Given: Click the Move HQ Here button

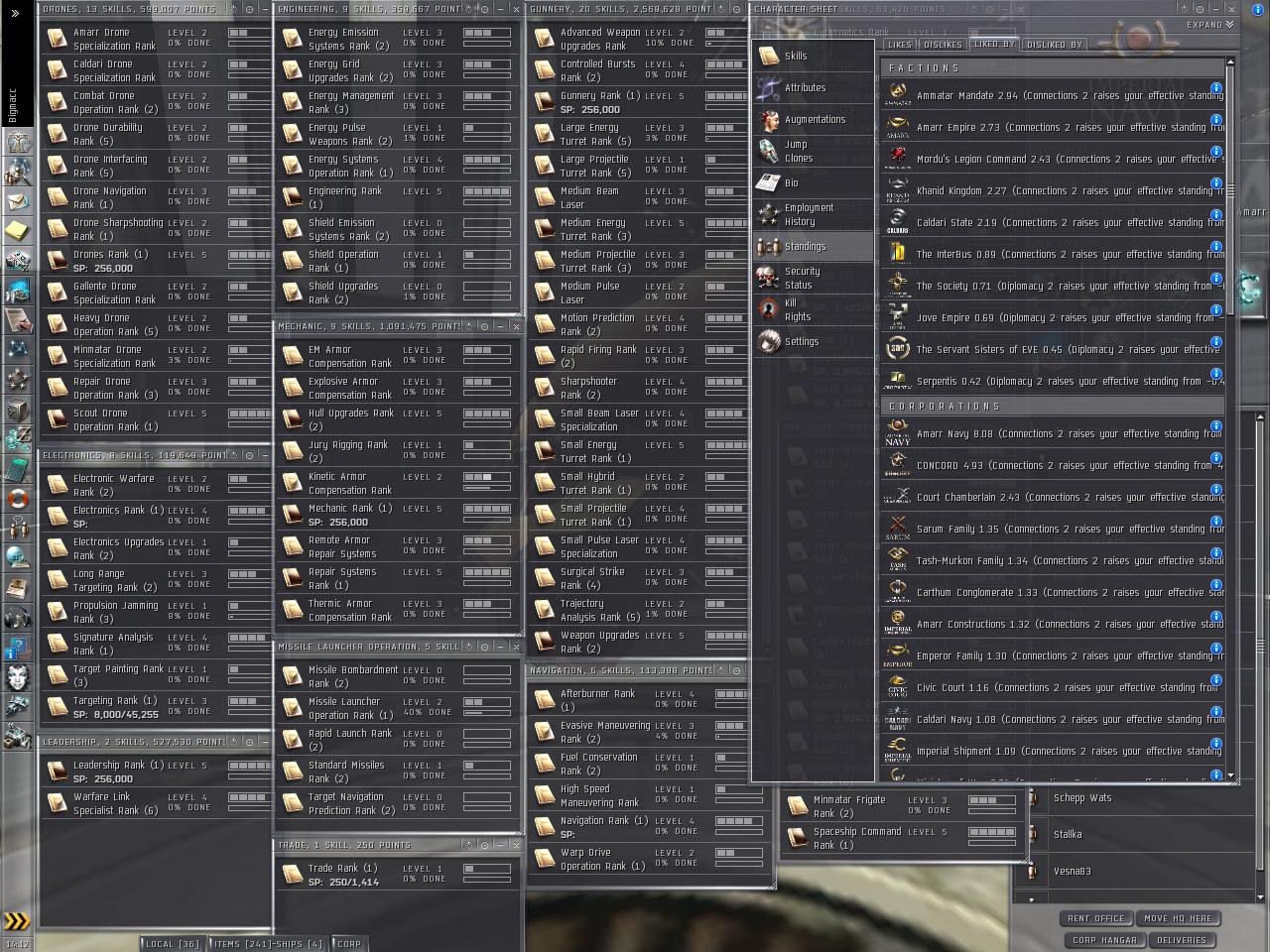Looking at the screenshot, I should (x=1178, y=918).
